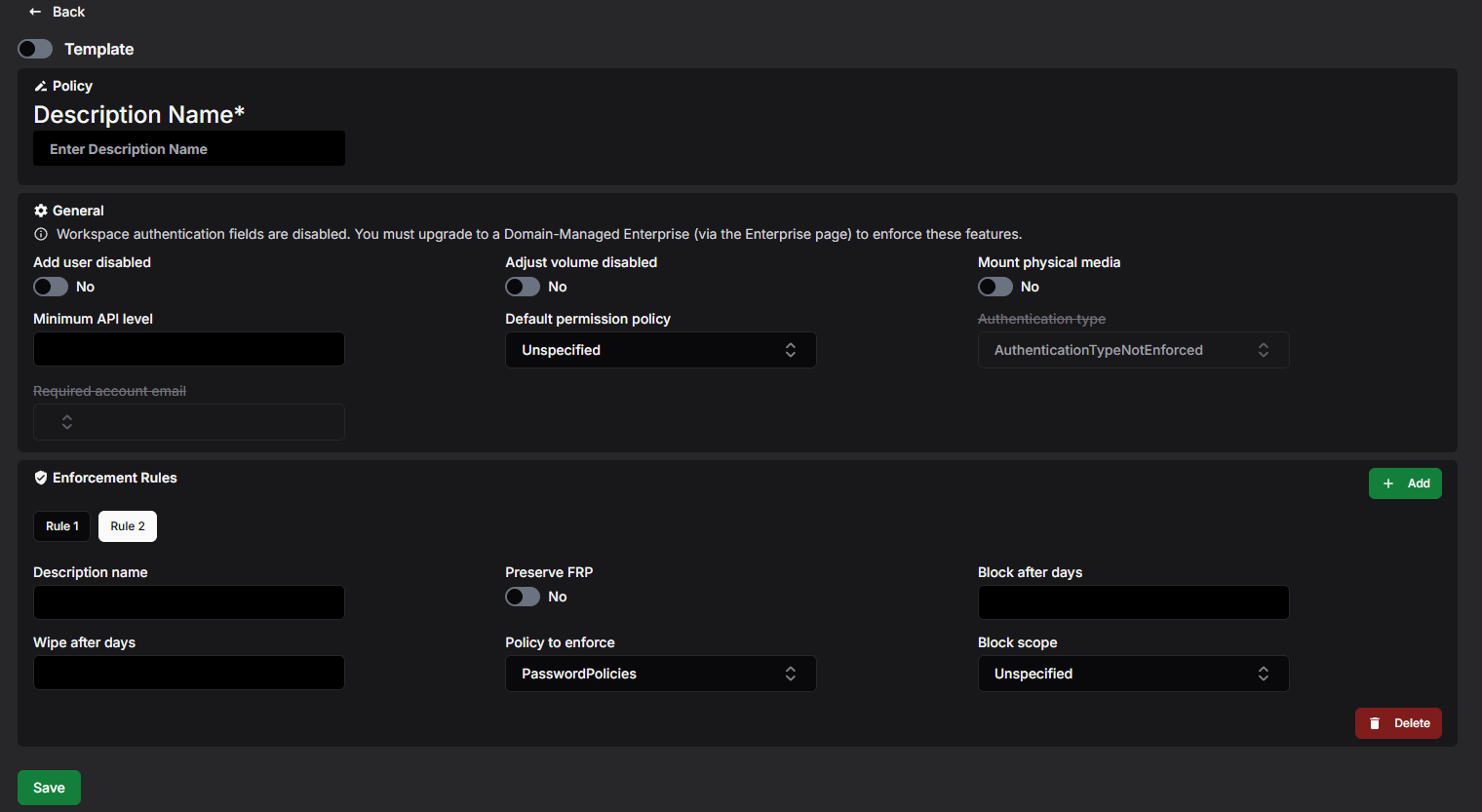Switch on Preserve FRP toggle
The width and height of the screenshot is (1482, 812).
(x=523, y=597)
